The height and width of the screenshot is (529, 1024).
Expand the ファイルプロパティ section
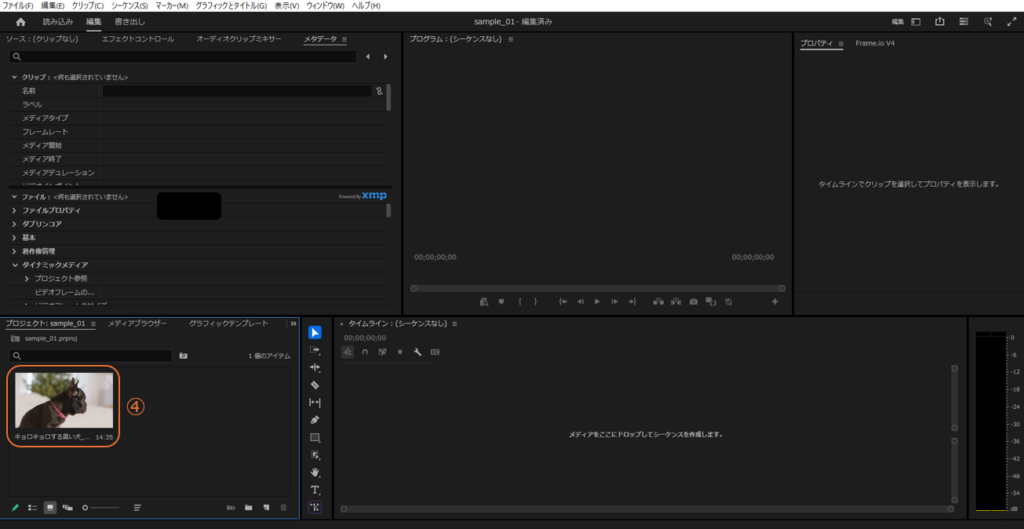(14, 210)
